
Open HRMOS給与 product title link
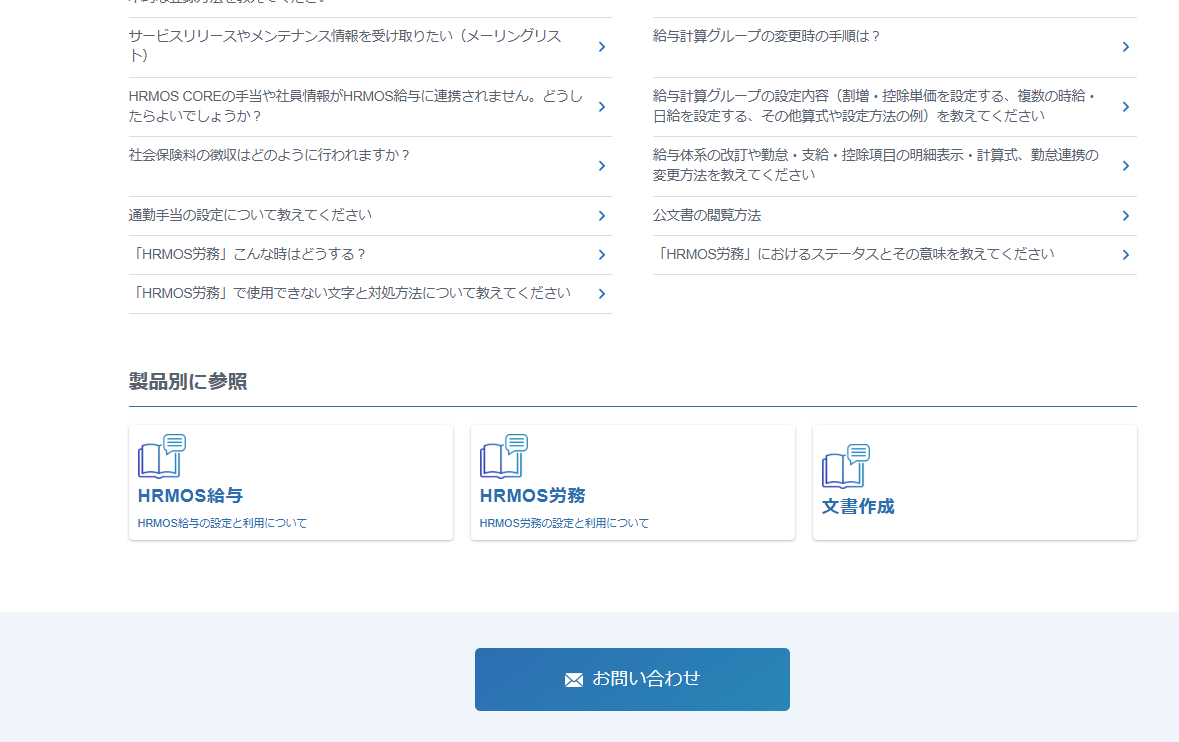tap(190, 496)
